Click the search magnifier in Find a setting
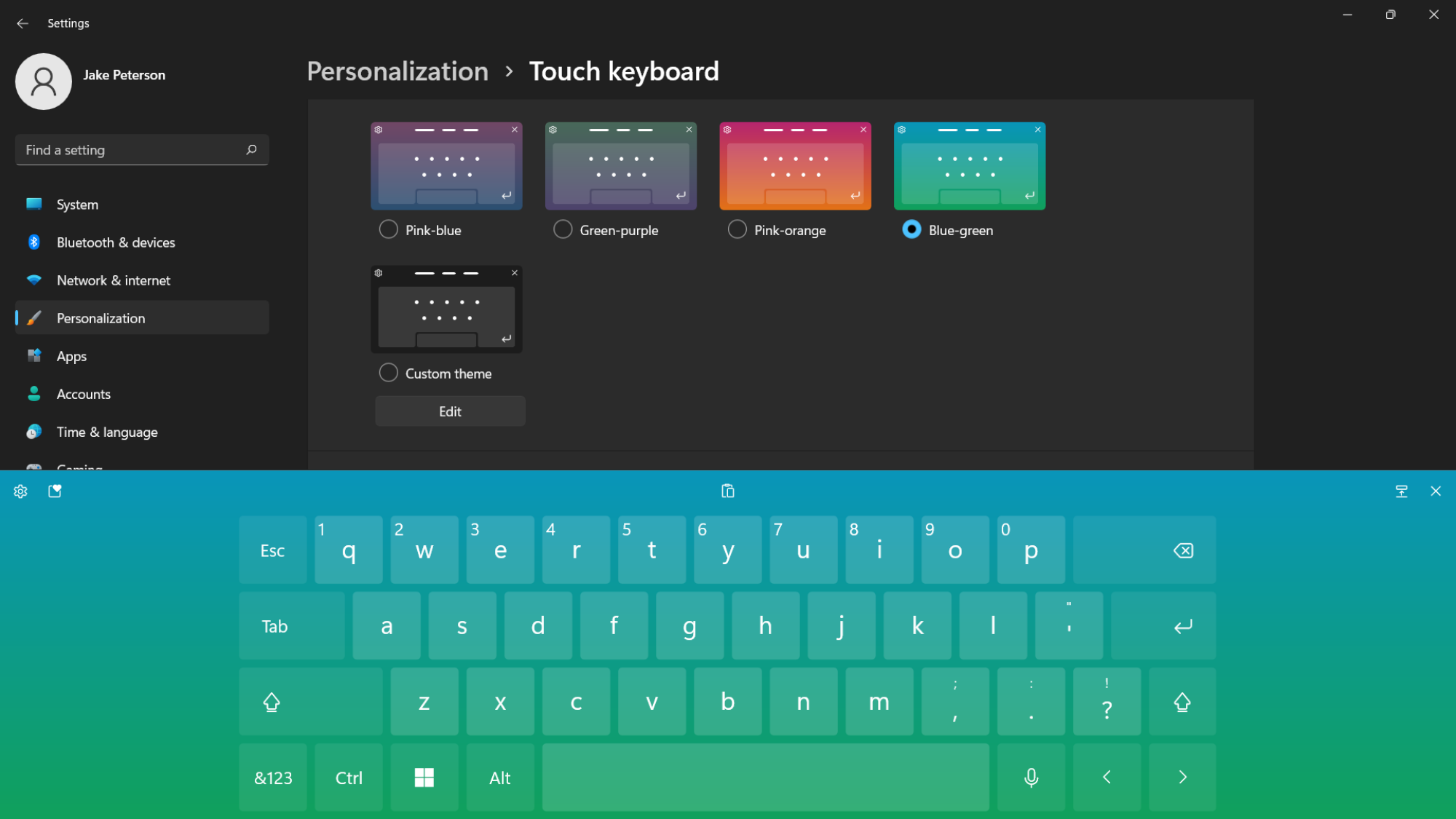 click(x=251, y=150)
